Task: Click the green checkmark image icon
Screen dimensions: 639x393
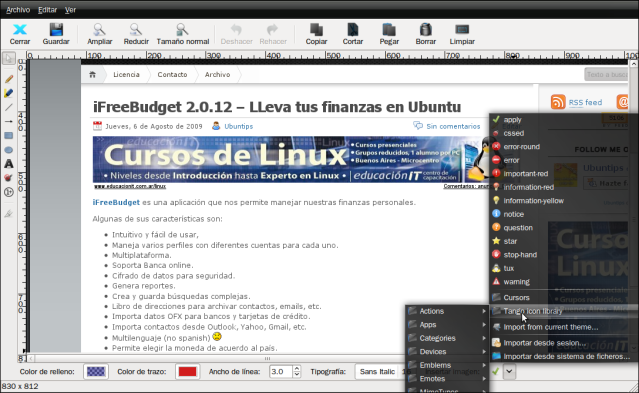Action: (496, 371)
